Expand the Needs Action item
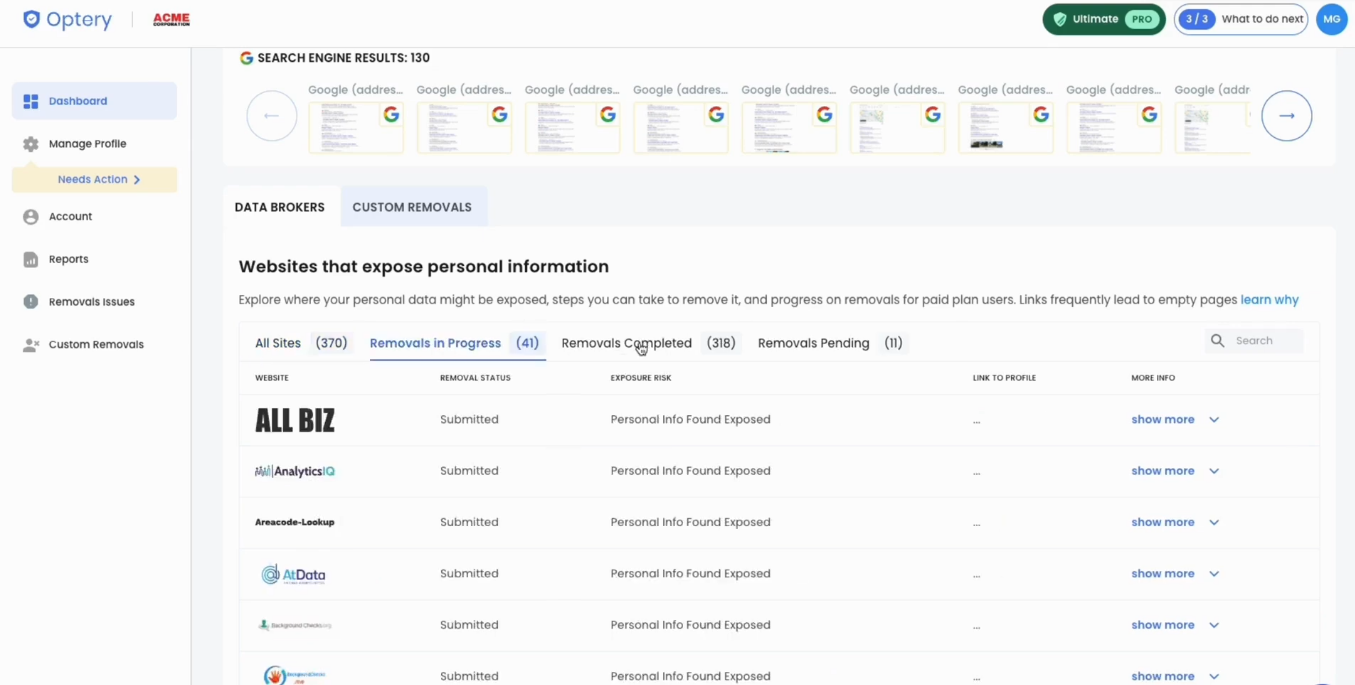 tap(95, 180)
